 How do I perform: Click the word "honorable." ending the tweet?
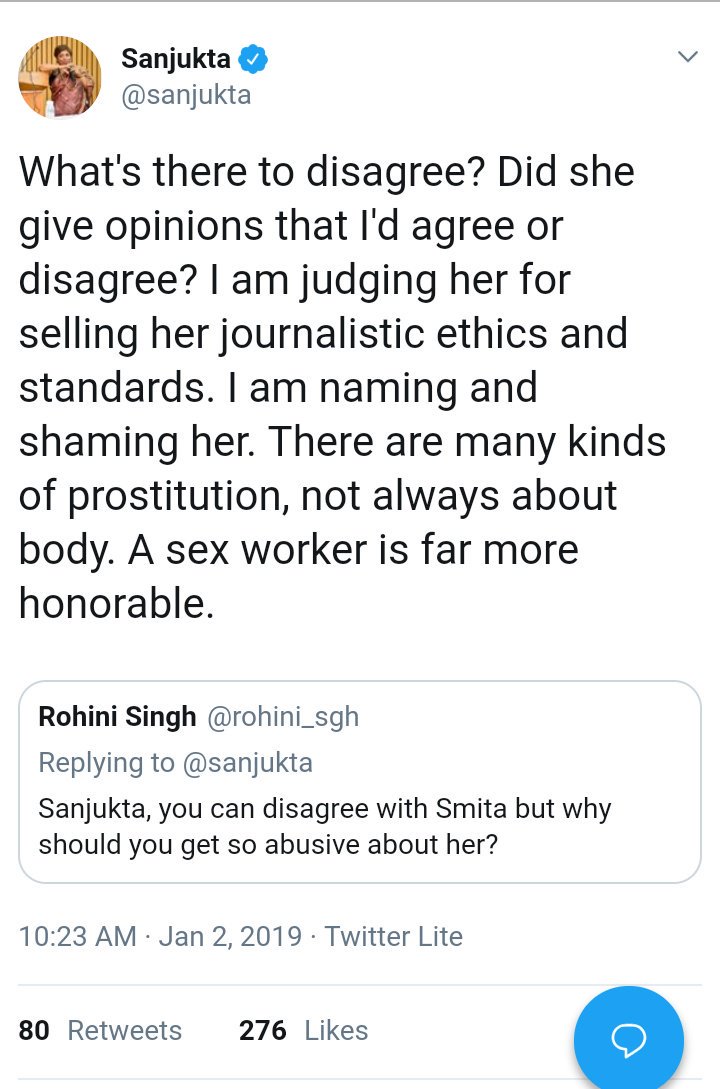click(x=116, y=605)
